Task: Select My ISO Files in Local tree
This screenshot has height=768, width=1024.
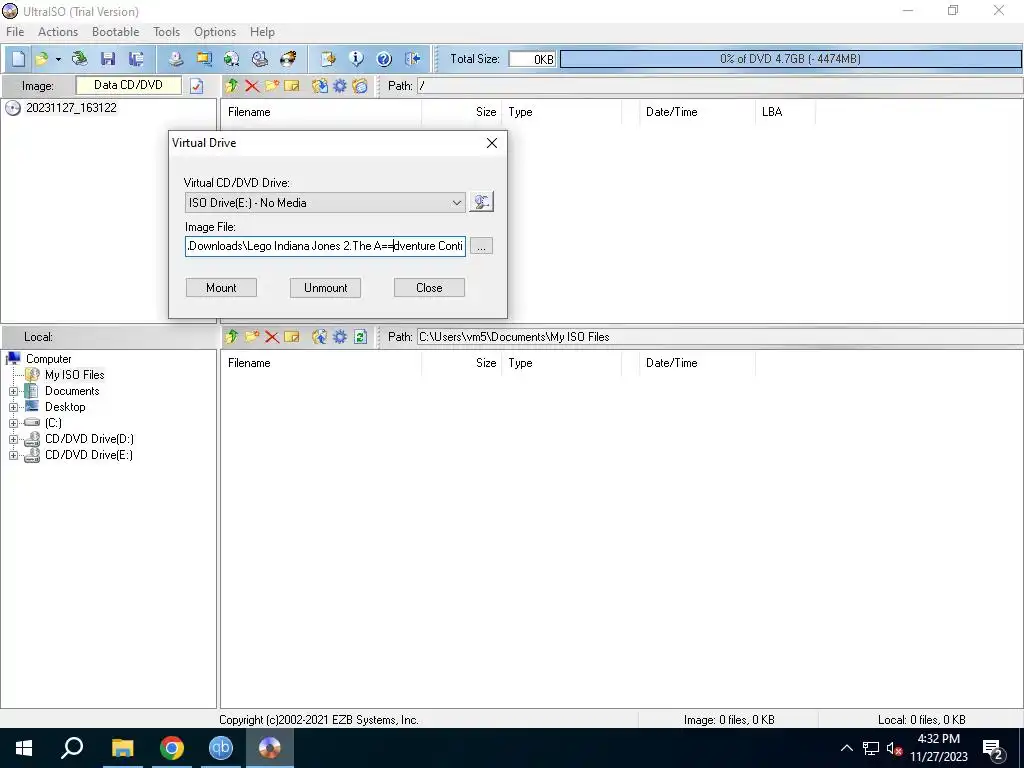Action: coord(74,375)
